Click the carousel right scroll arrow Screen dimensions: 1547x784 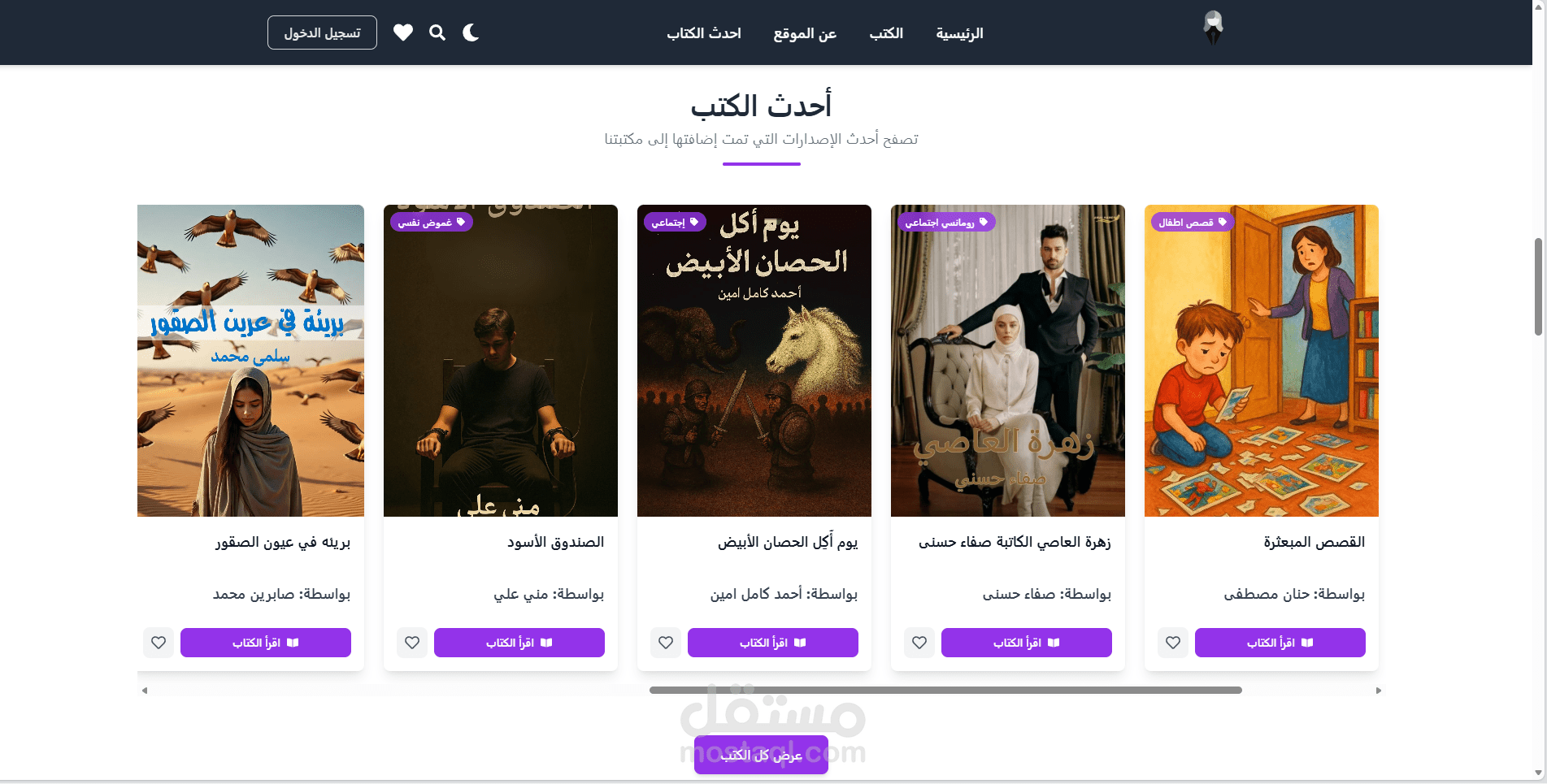tap(1378, 691)
